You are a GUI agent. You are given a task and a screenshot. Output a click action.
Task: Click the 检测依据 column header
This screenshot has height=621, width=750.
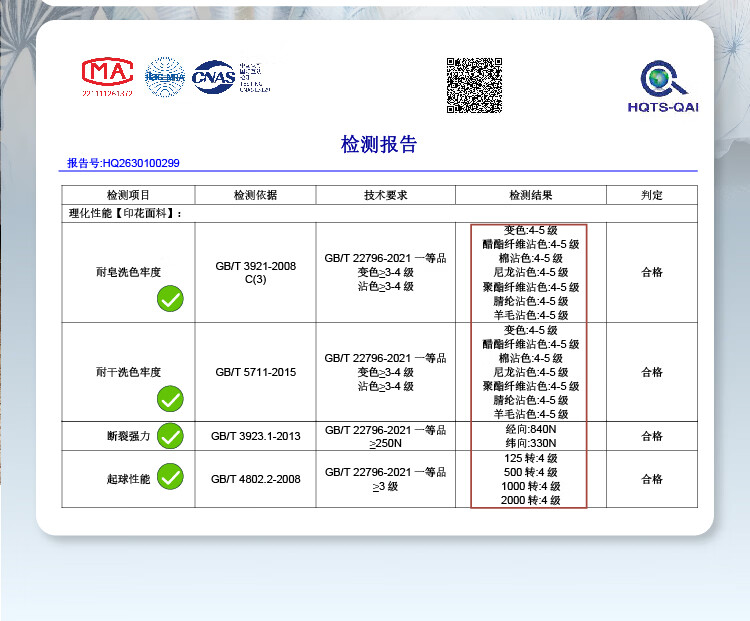pyautogui.click(x=254, y=196)
